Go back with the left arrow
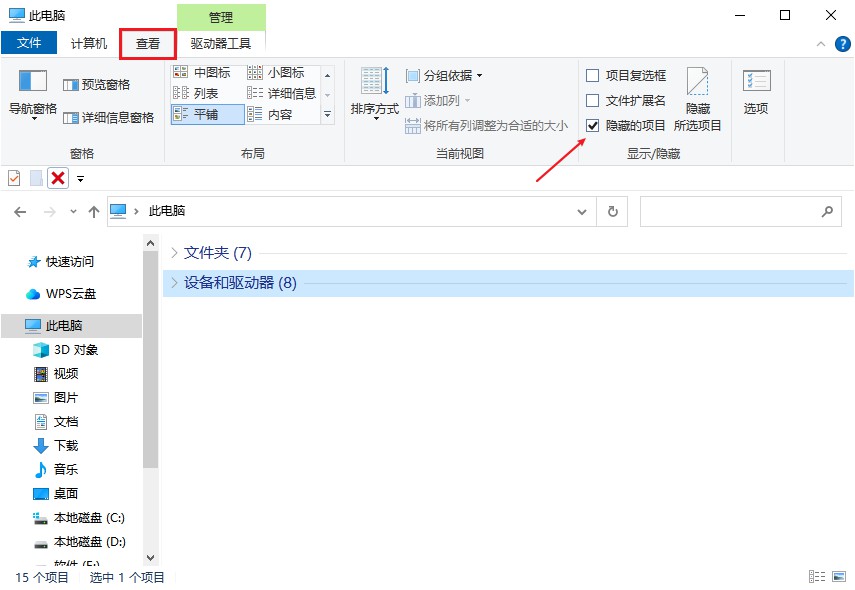The height and width of the screenshot is (590, 855). tap(20, 212)
